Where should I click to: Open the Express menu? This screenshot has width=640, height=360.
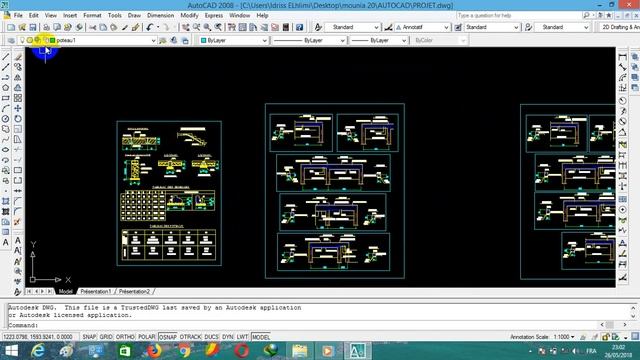214,16
